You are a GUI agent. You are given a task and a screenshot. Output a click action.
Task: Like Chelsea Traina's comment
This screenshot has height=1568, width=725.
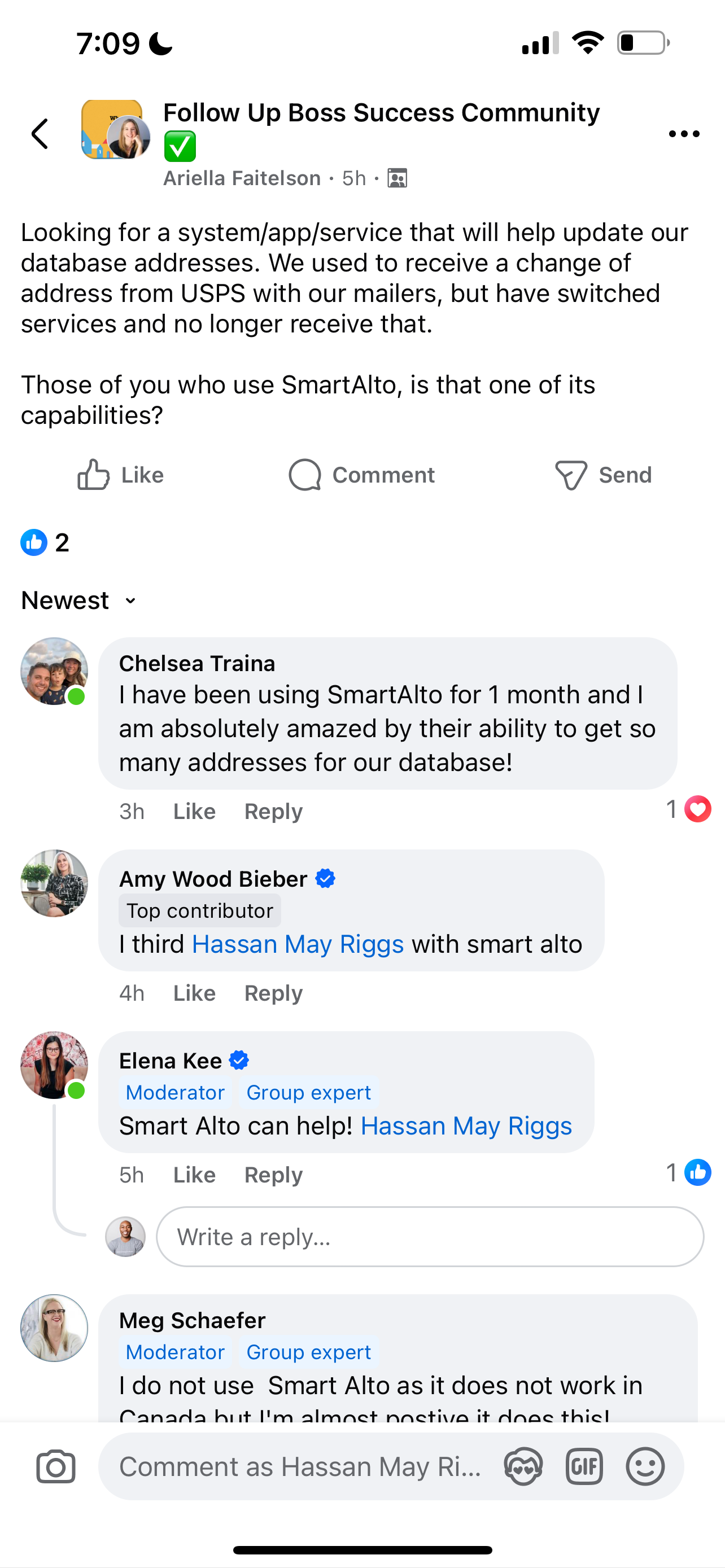(x=194, y=812)
